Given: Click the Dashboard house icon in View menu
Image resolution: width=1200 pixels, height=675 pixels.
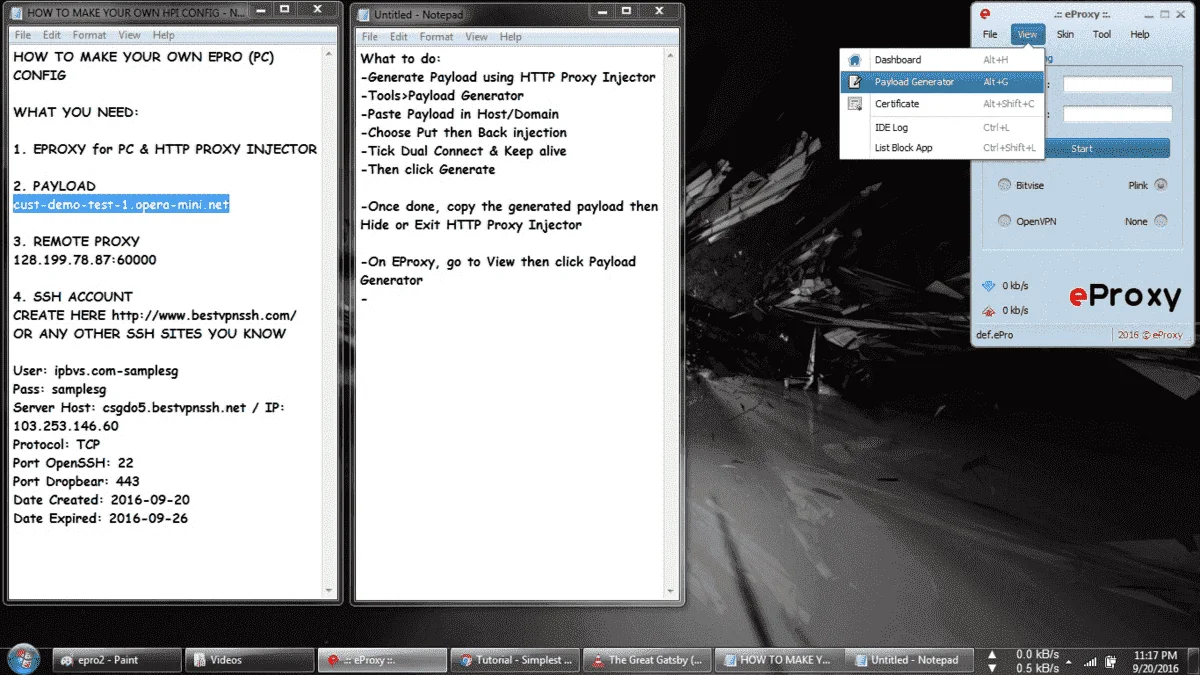Looking at the screenshot, I should click(855, 60).
